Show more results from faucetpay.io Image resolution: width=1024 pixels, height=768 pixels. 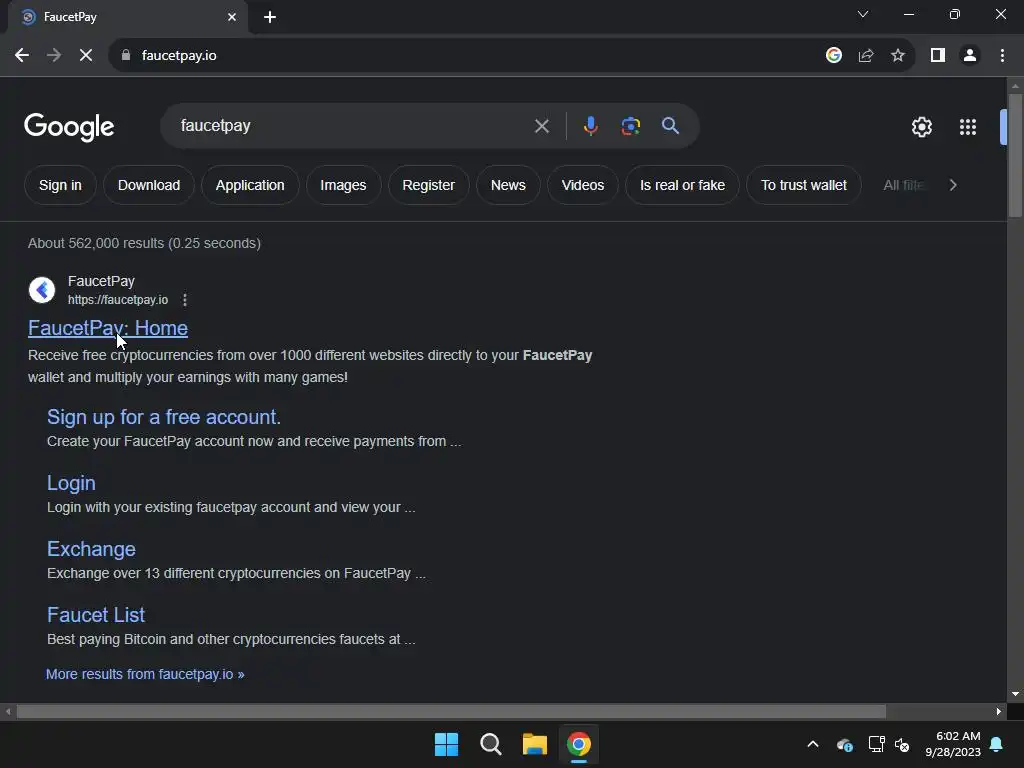point(145,674)
